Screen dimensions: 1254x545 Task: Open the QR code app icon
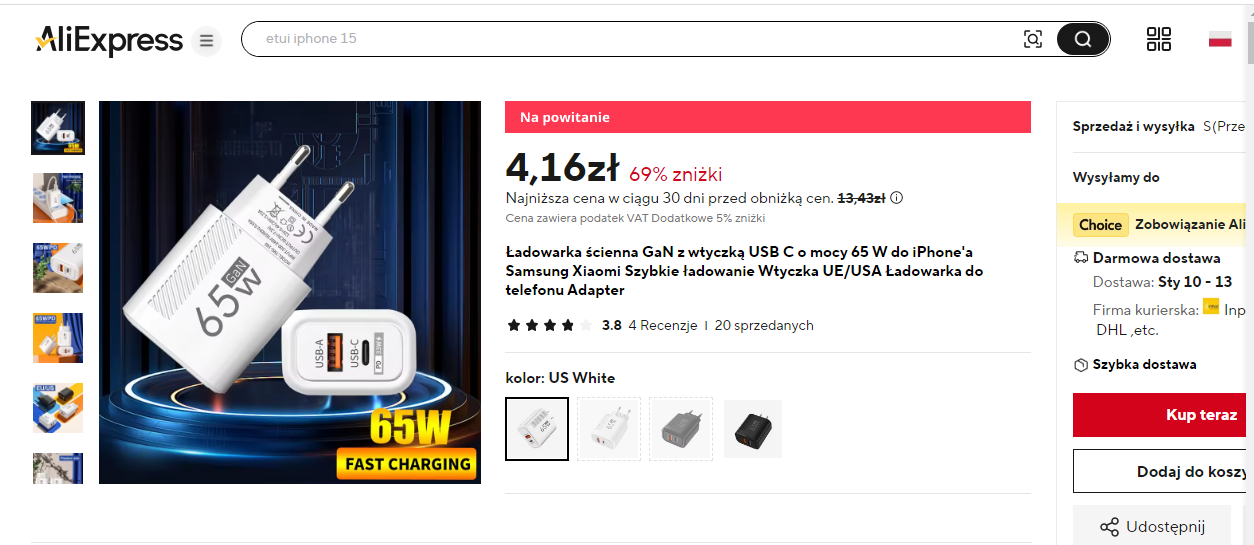1159,39
